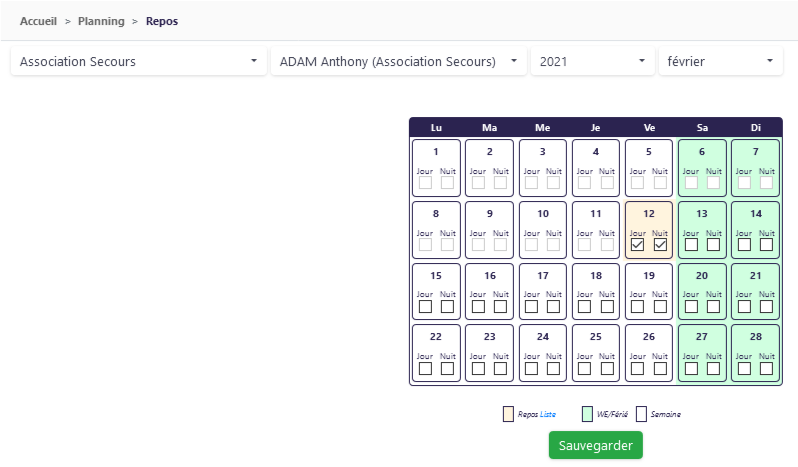Check Nuit box for Saturday 27
This screenshot has height=467, width=798.
[713, 368]
